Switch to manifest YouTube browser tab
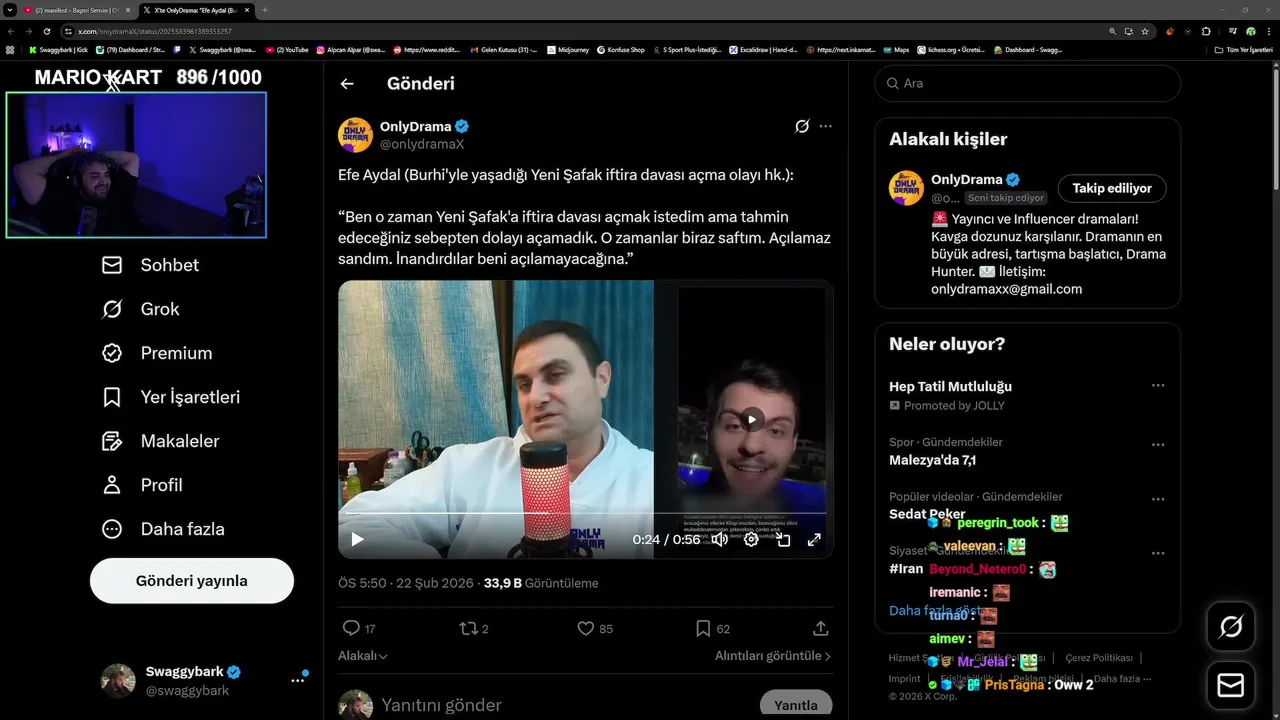The height and width of the screenshot is (720, 1280). 76,10
